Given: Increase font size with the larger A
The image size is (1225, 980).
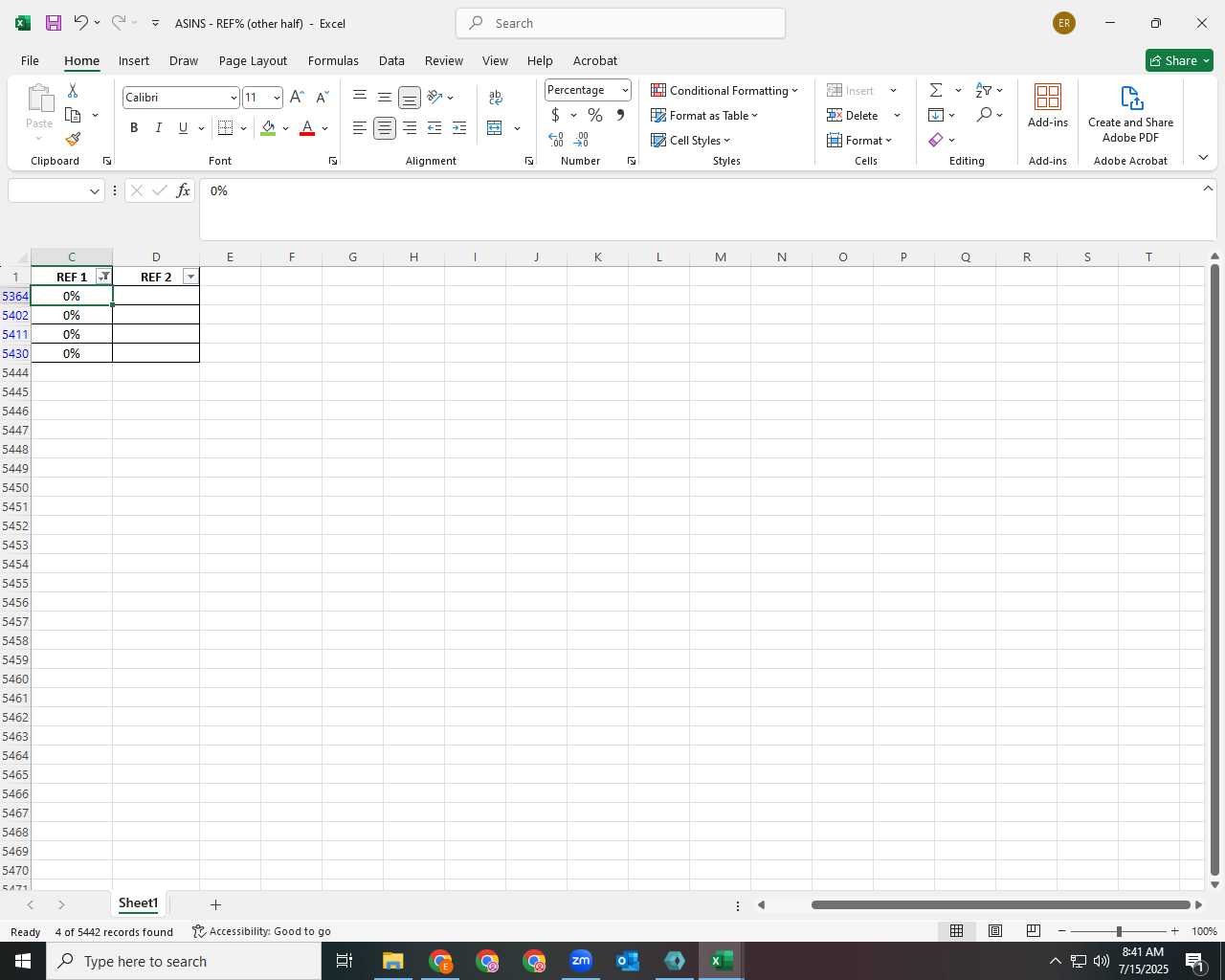Looking at the screenshot, I should pos(297,98).
